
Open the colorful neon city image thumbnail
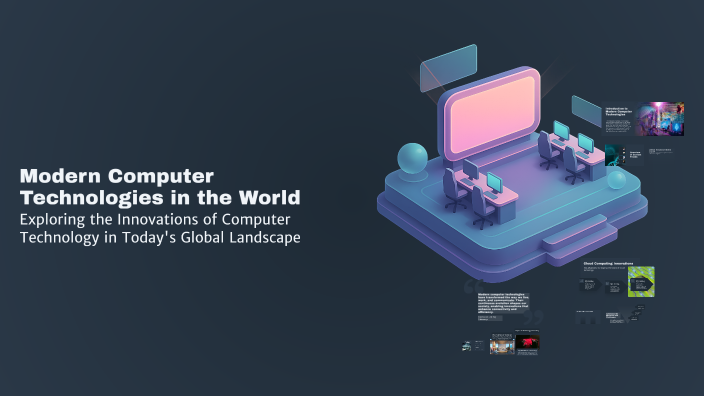click(660, 119)
